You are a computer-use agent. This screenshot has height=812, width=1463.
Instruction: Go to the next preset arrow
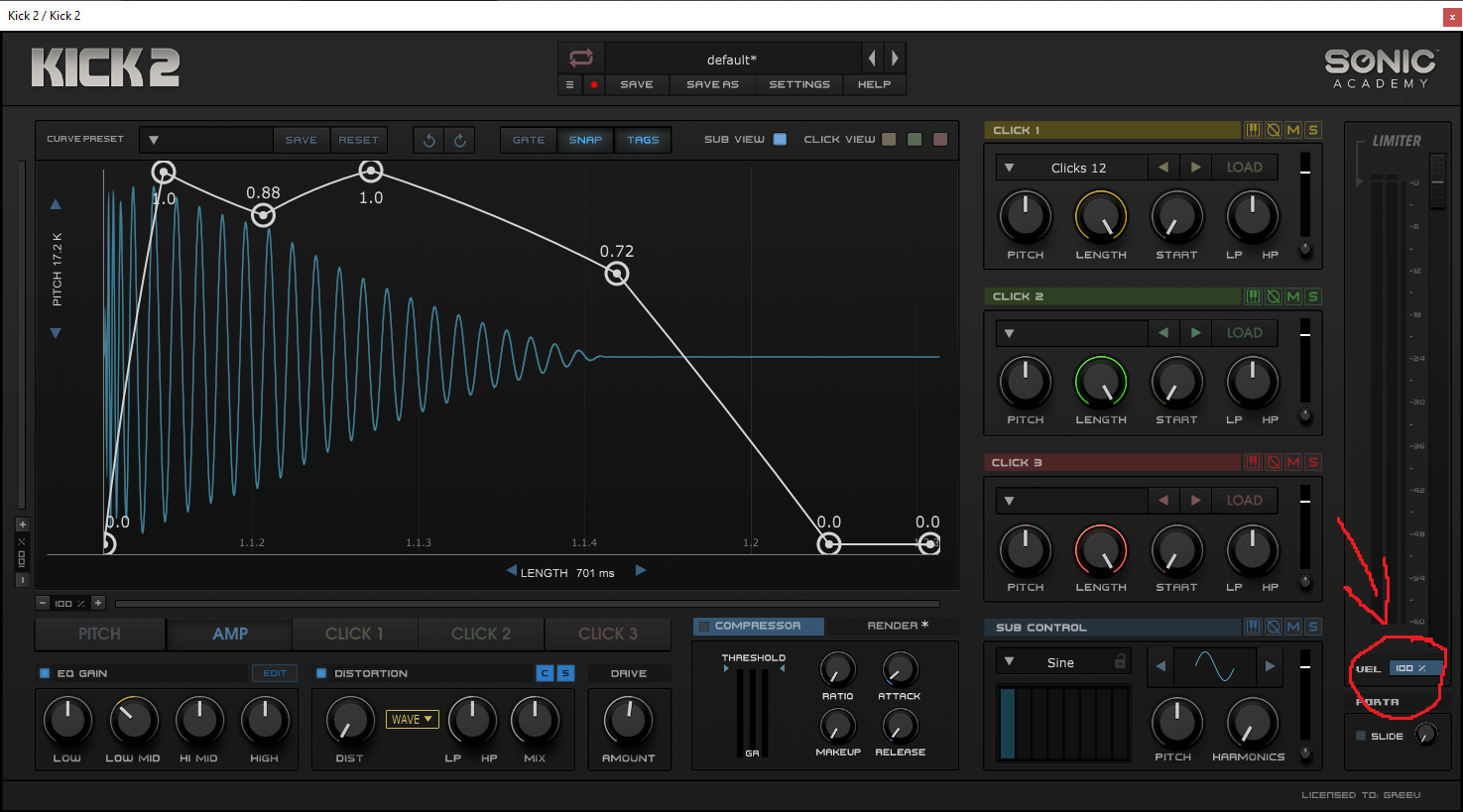[x=894, y=58]
